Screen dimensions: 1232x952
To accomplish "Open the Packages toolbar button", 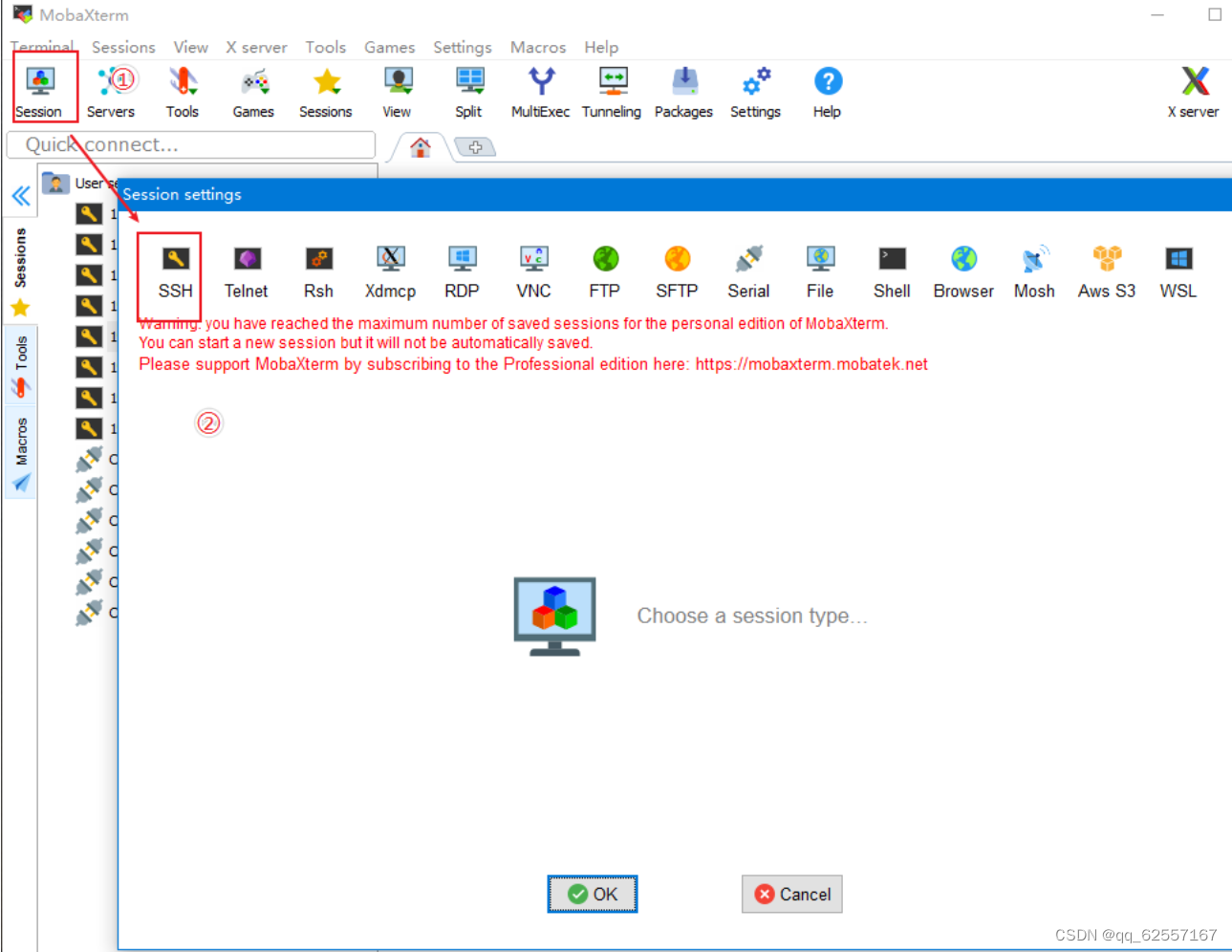I will (x=684, y=92).
